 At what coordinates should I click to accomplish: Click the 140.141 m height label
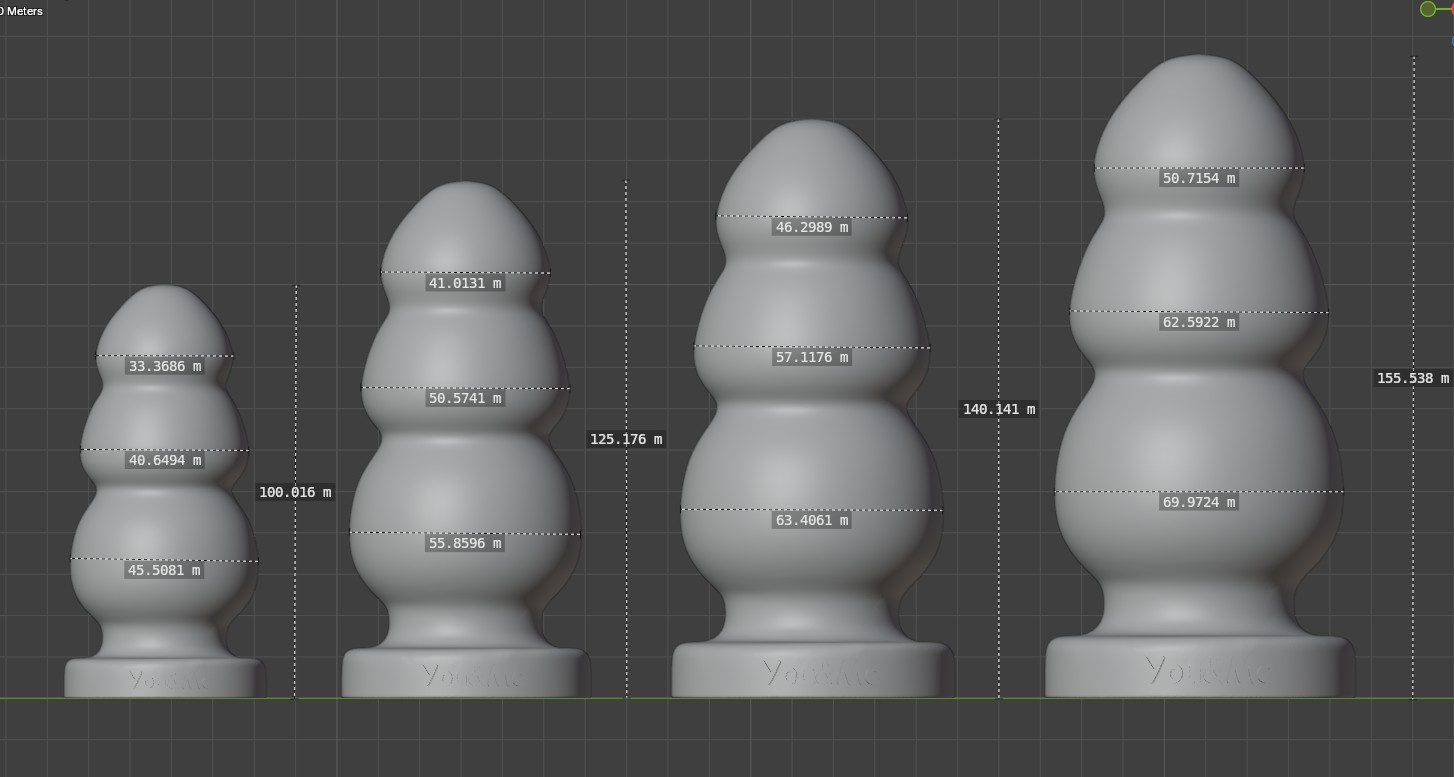(998, 409)
